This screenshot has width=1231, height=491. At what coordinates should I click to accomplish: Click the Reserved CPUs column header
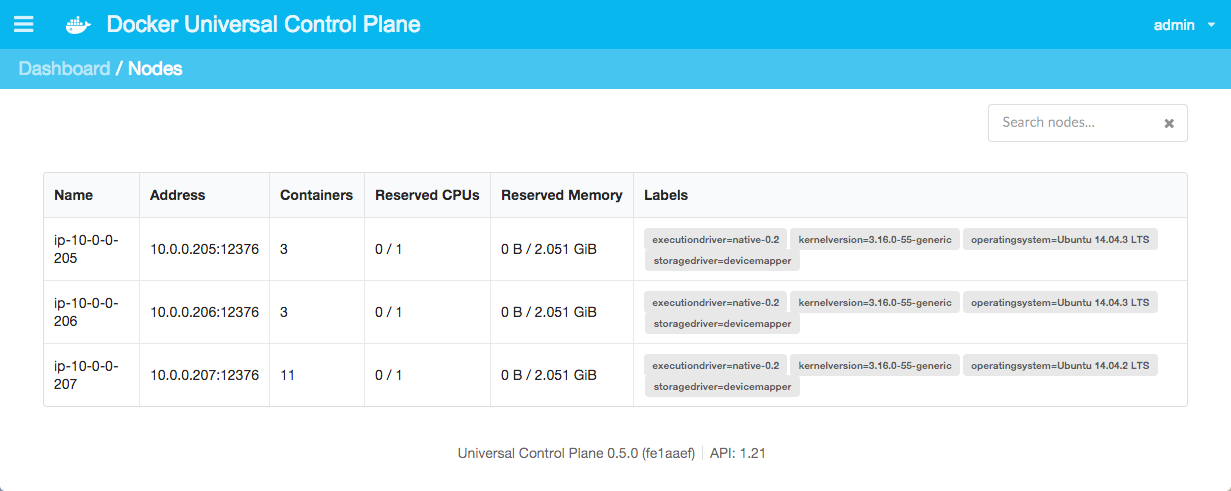(427, 195)
